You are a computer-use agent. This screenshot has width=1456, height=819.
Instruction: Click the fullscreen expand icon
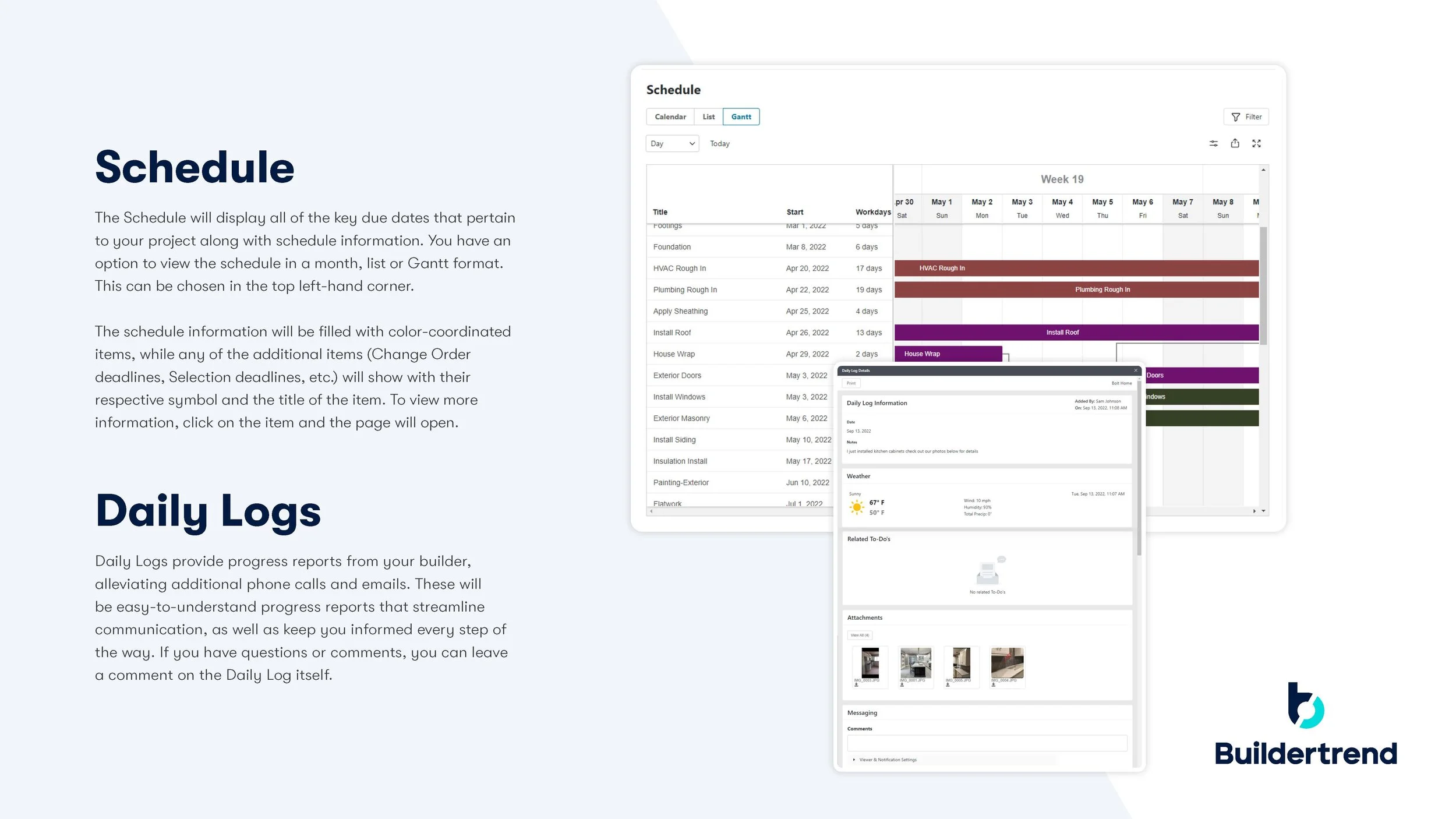coord(1256,143)
